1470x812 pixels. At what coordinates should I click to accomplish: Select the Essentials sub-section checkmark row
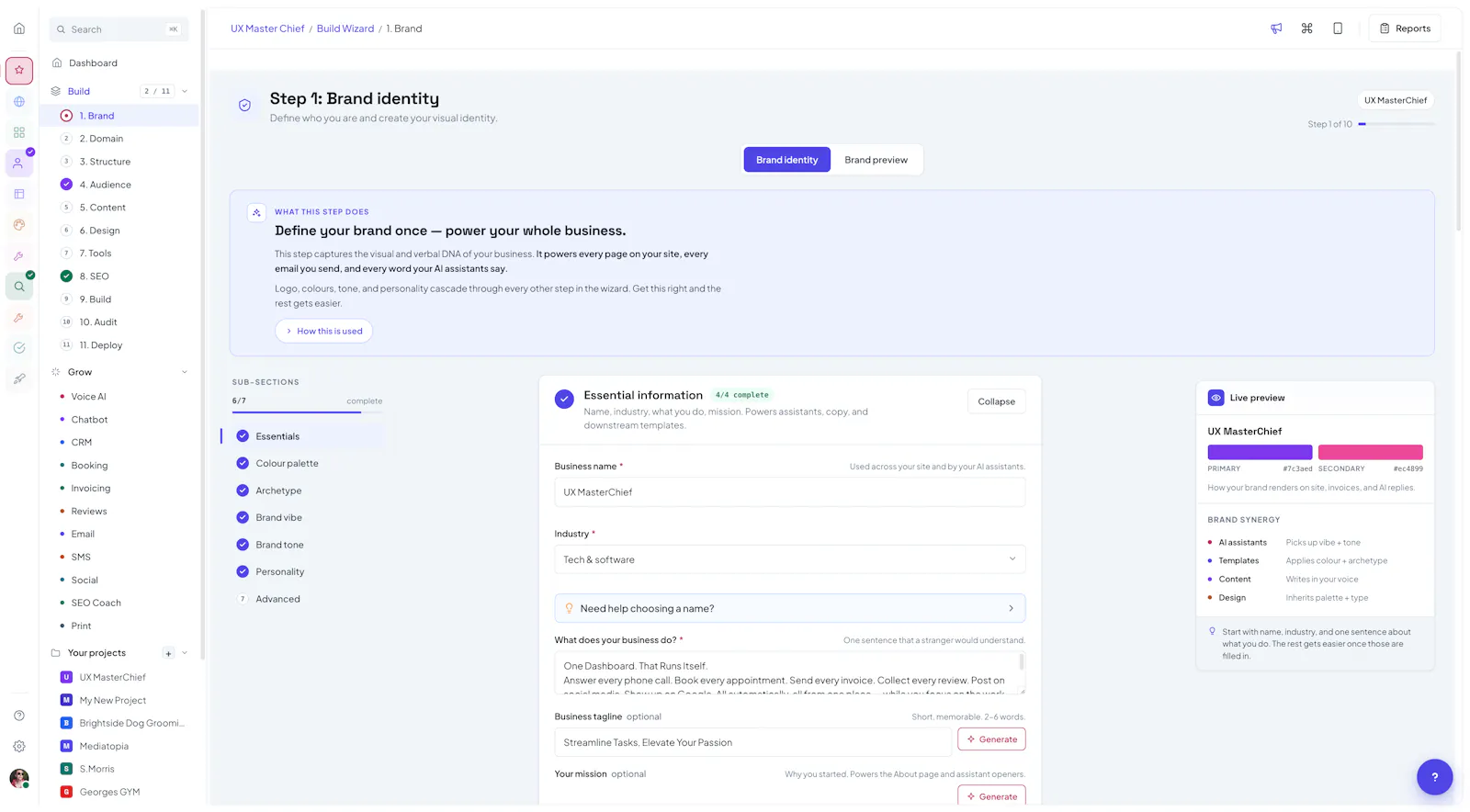(x=303, y=436)
